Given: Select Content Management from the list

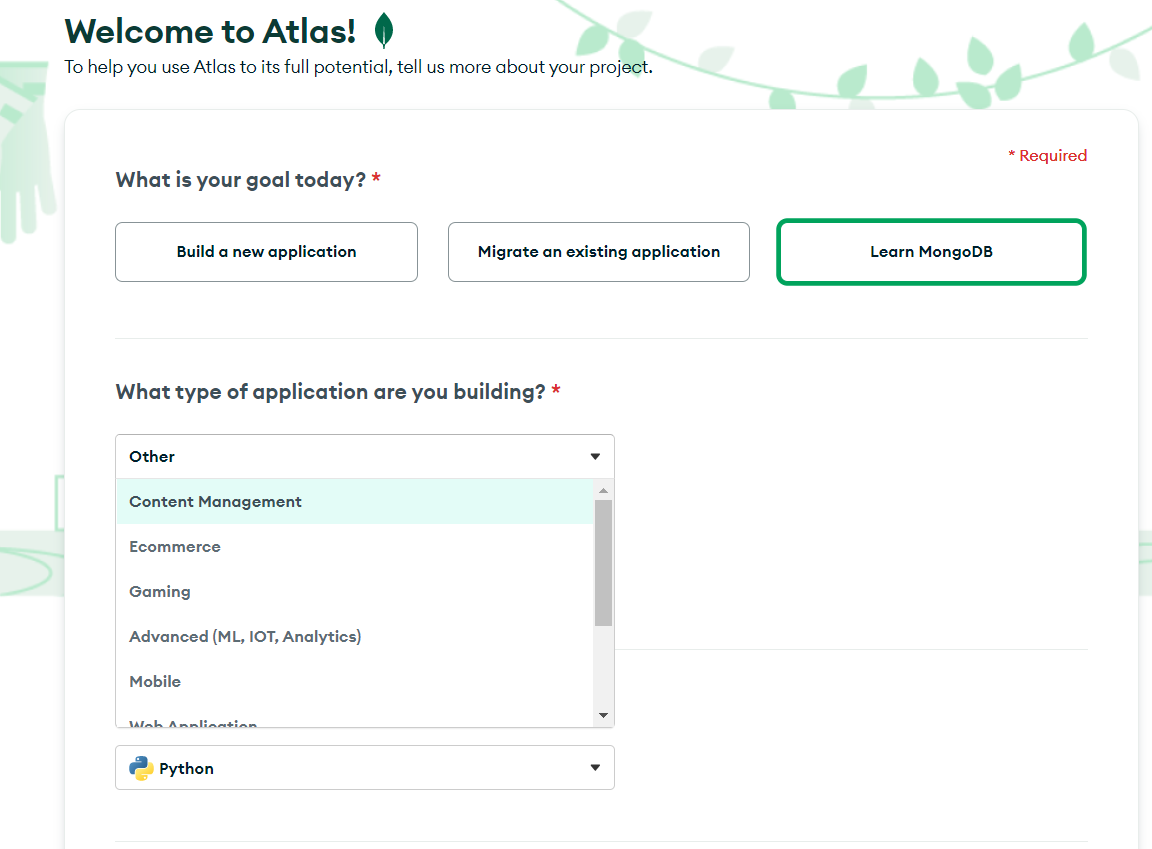Looking at the screenshot, I should click(x=355, y=502).
